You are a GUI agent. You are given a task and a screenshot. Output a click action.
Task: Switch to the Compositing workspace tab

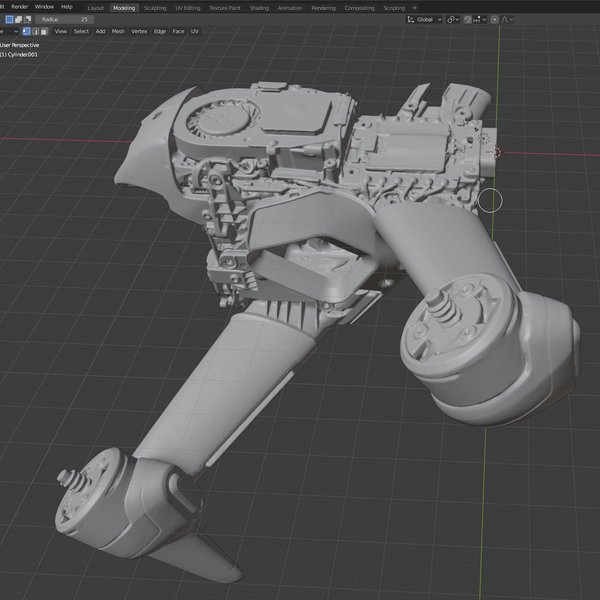tap(360, 8)
